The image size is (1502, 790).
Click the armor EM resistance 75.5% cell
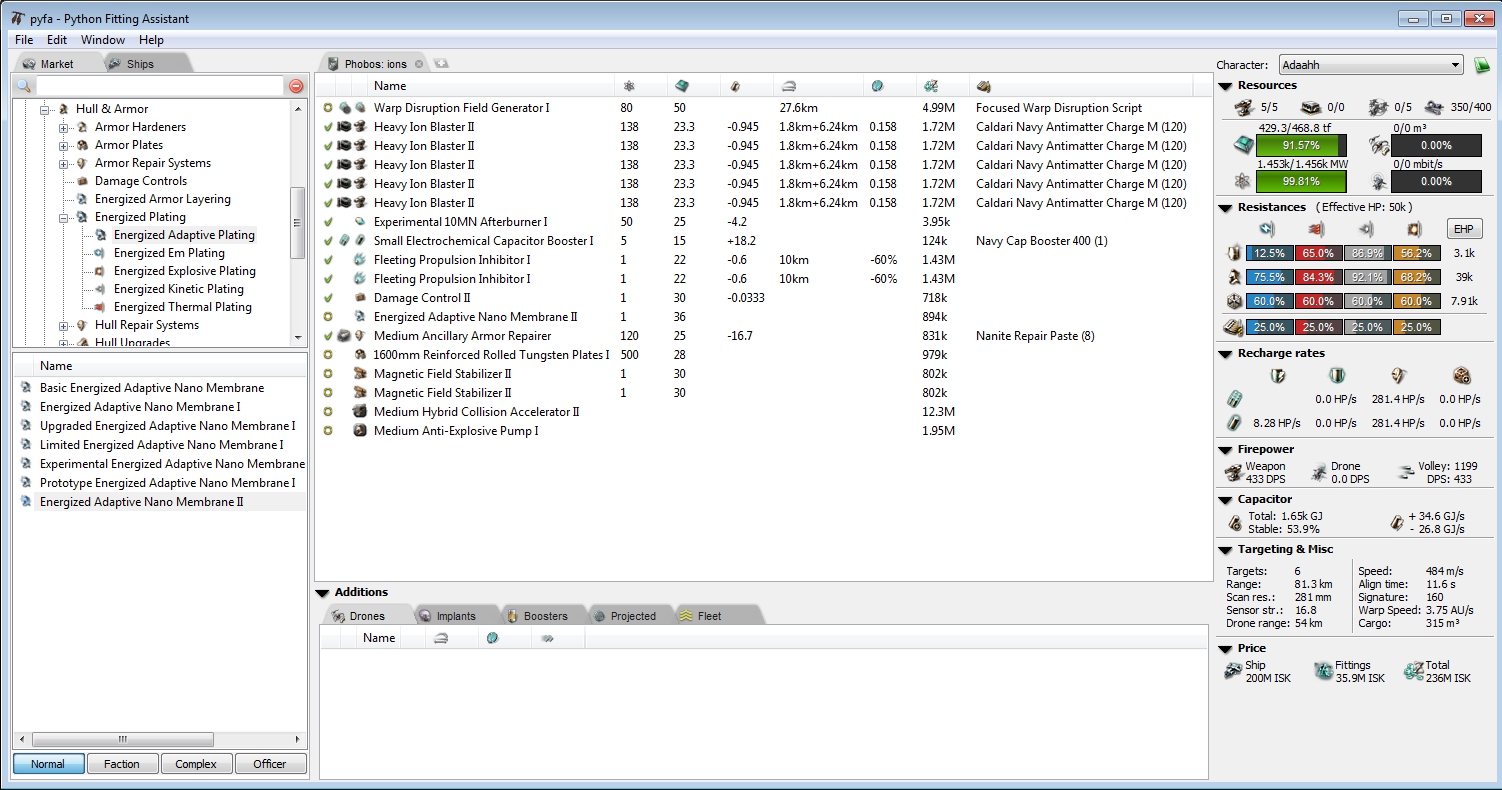click(x=1270, y=278)
